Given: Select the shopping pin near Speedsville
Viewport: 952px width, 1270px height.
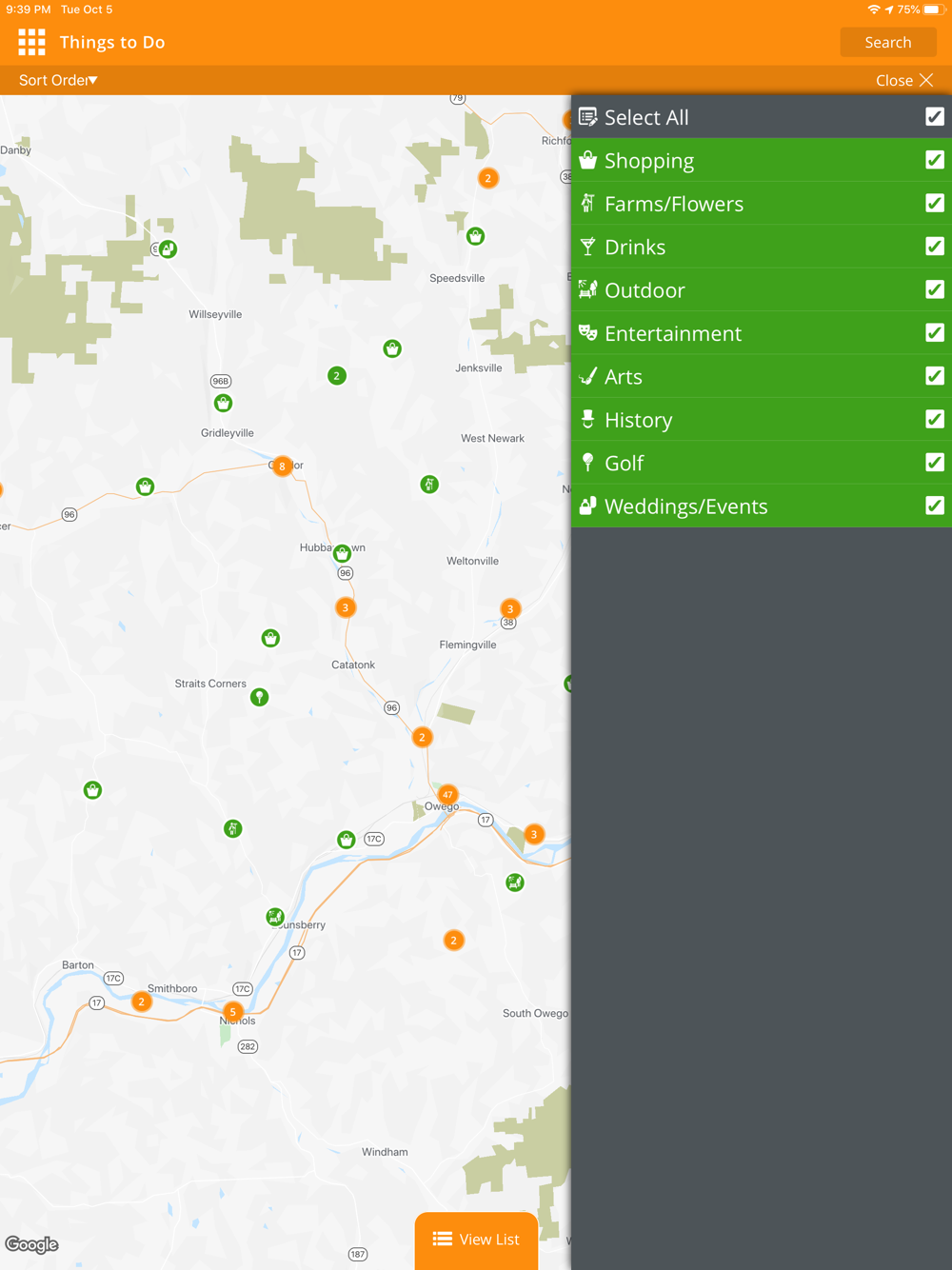Looking at the screenshot, I should pyautogui.click(x=475, y=236).
